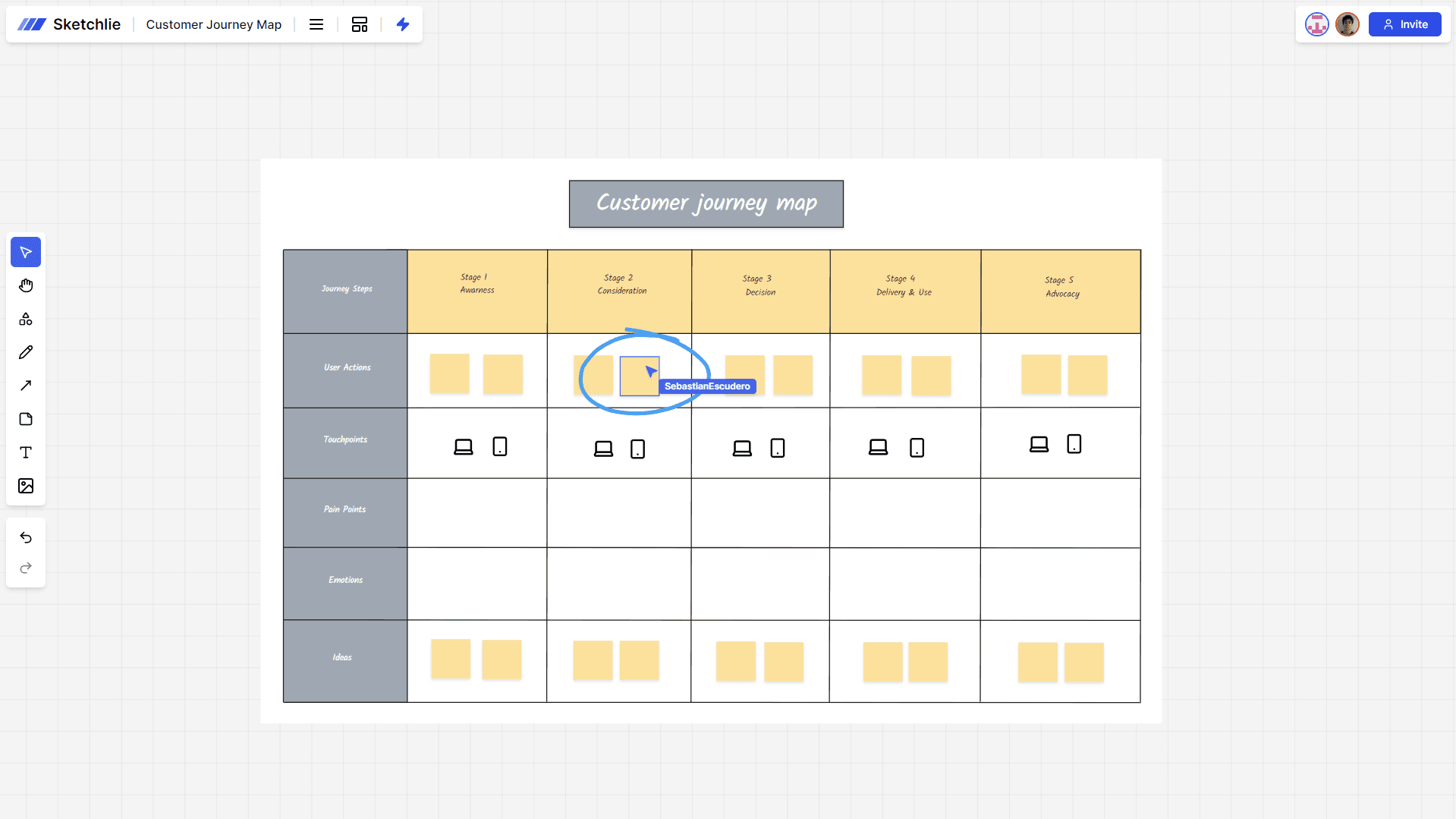
Task: Select the pointer selection tool
Action: click(x=26, y=252)
